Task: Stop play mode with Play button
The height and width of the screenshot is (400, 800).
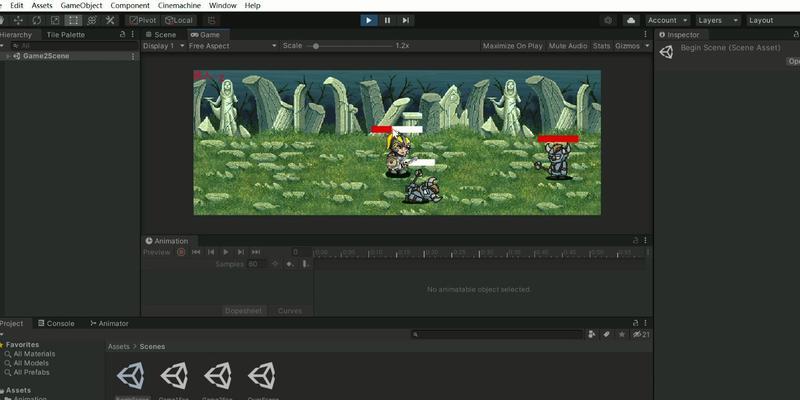Action: 369,20
